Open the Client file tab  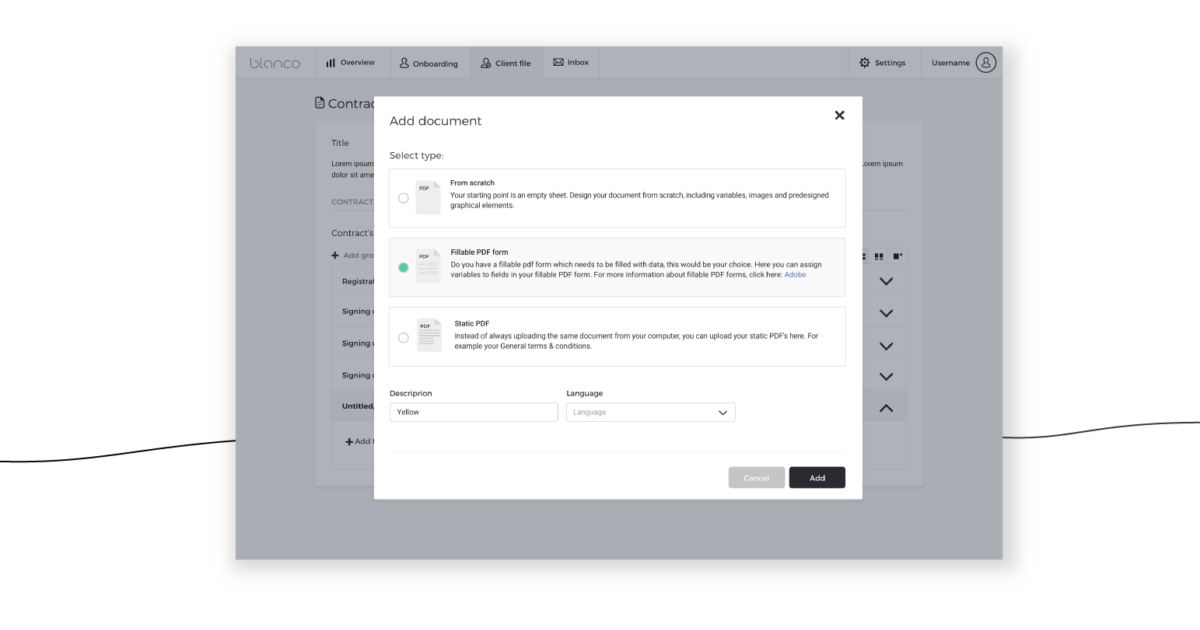506,62
